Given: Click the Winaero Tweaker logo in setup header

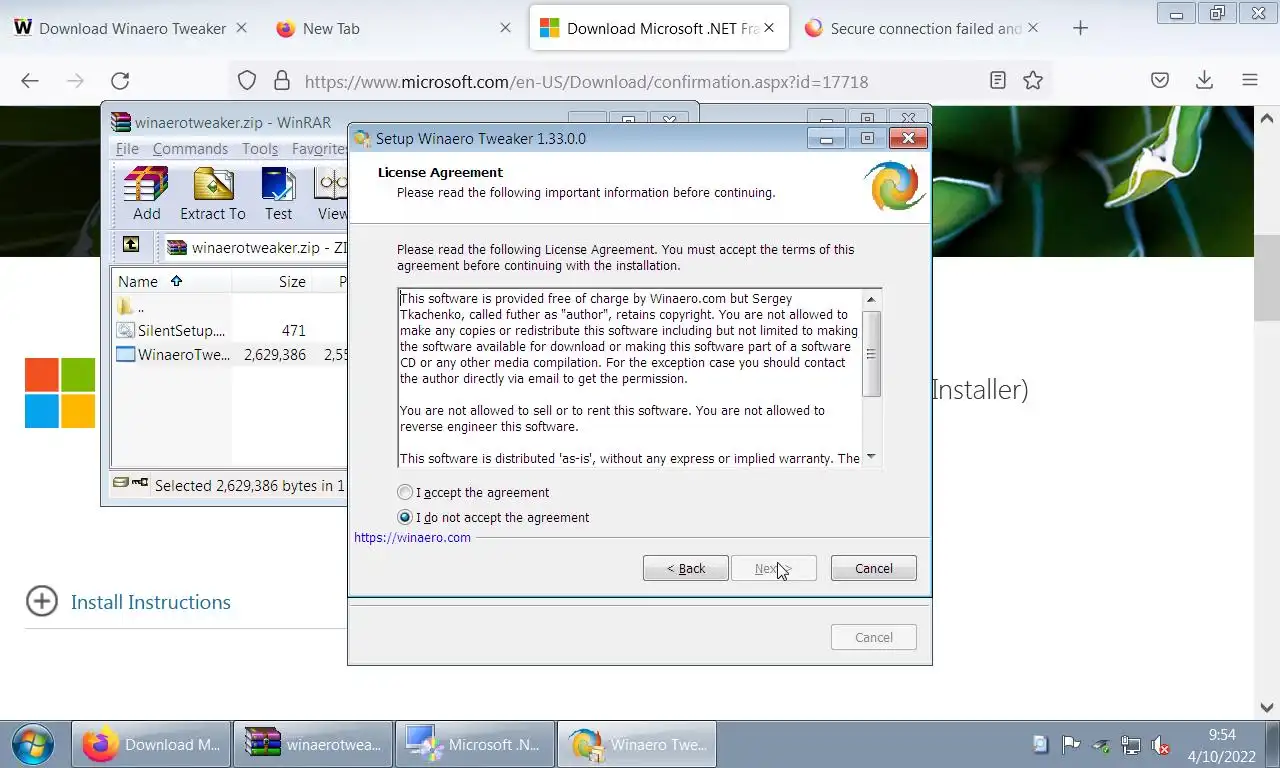Looking at the screenshot, I should coord(893,186).
